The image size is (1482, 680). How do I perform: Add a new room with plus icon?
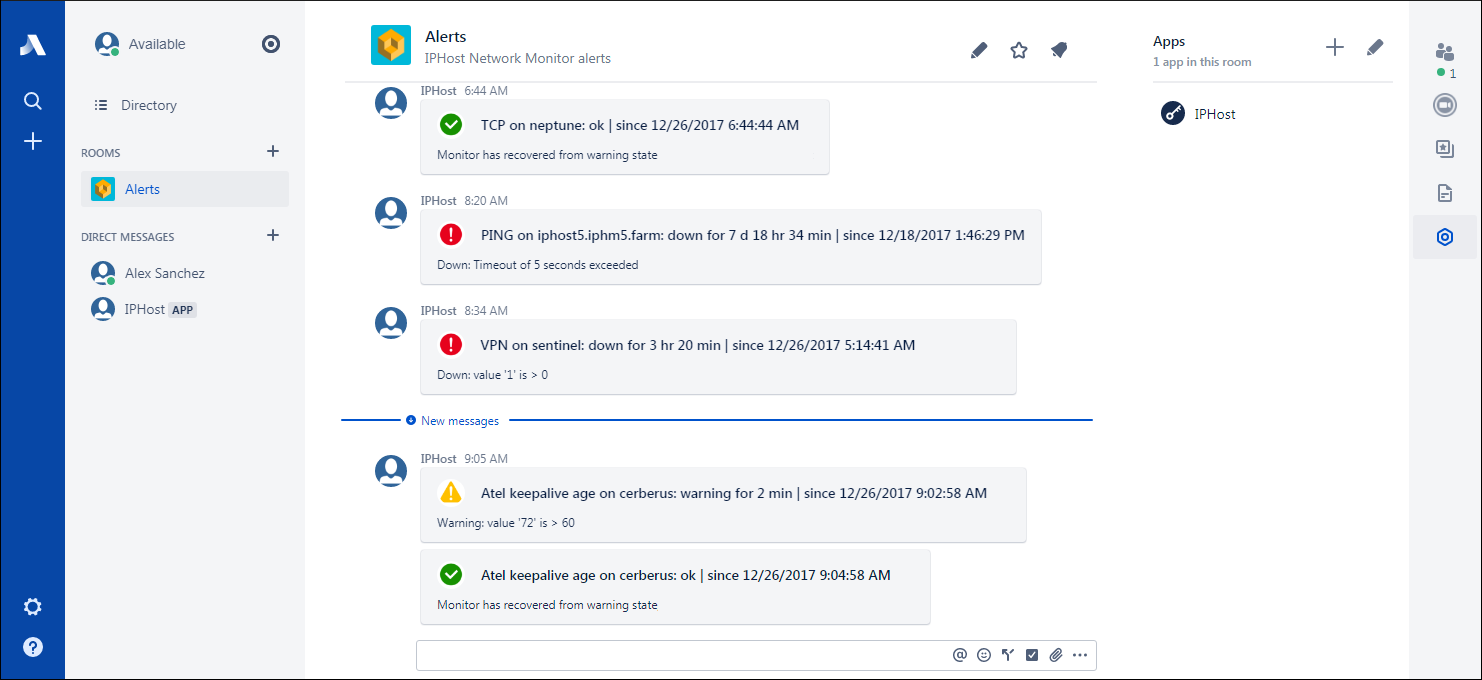[273, 152]
